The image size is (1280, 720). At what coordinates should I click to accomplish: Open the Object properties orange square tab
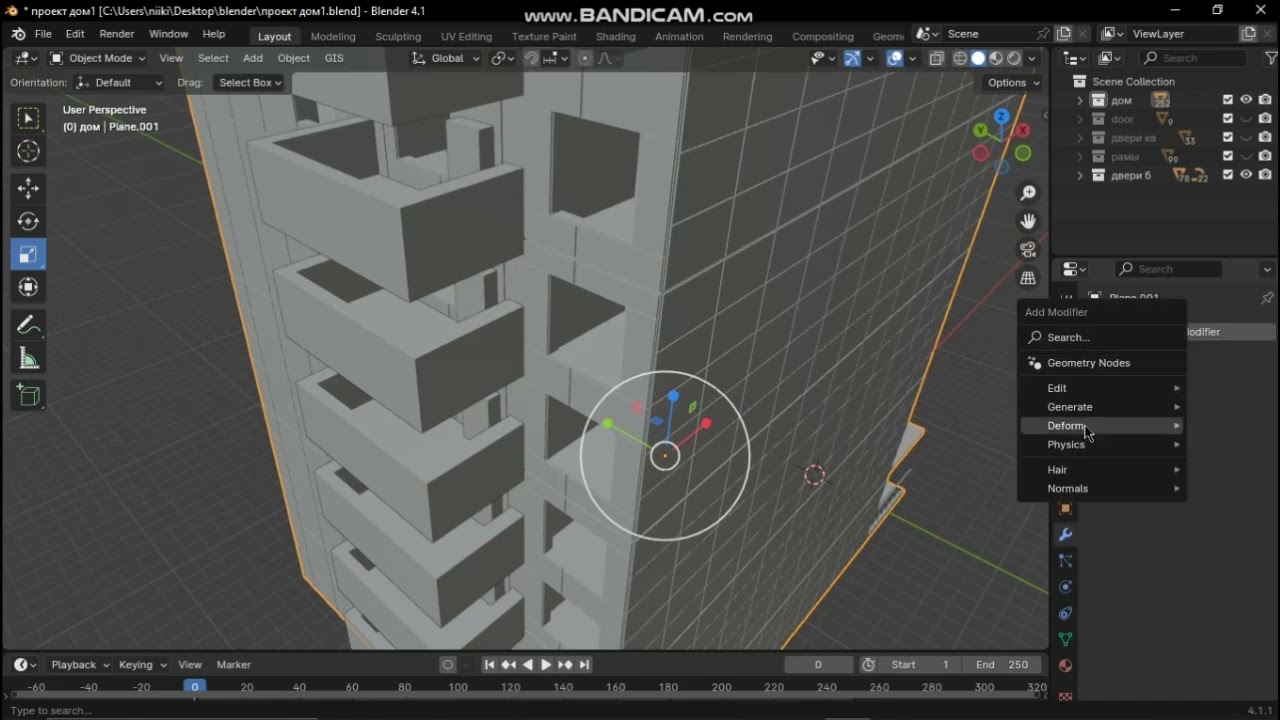1065,509
